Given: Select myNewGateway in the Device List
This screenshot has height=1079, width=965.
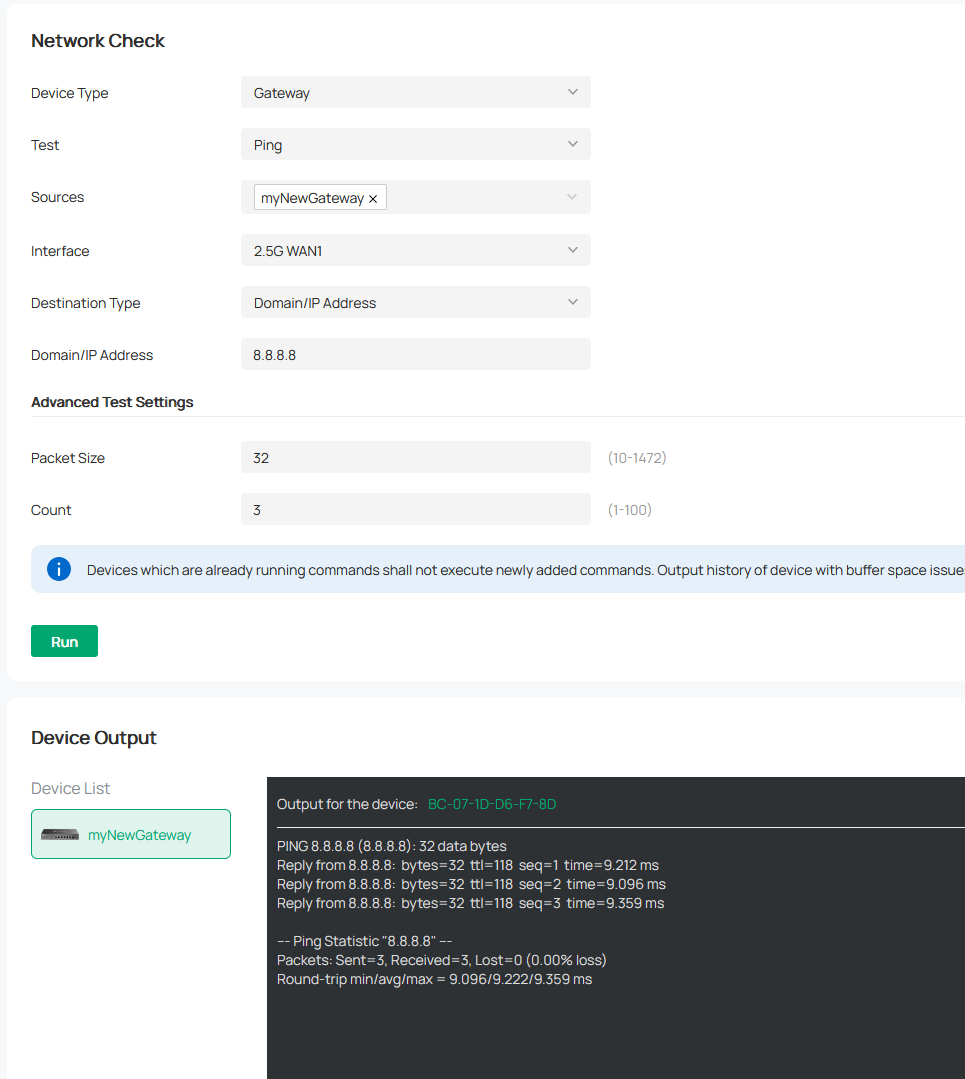Looking at the screenshot, I should [139, 835].
